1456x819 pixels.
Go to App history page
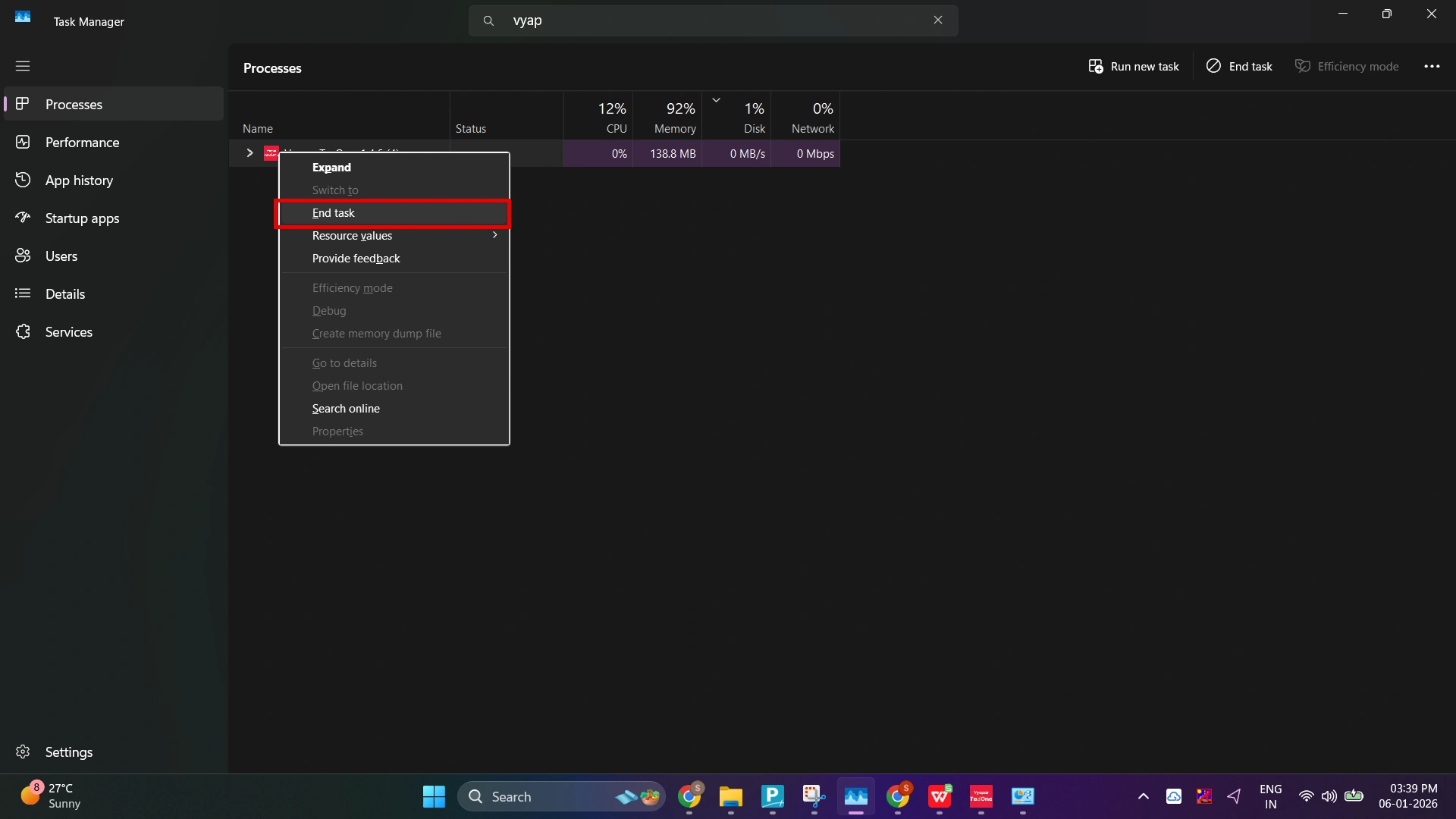79,180
